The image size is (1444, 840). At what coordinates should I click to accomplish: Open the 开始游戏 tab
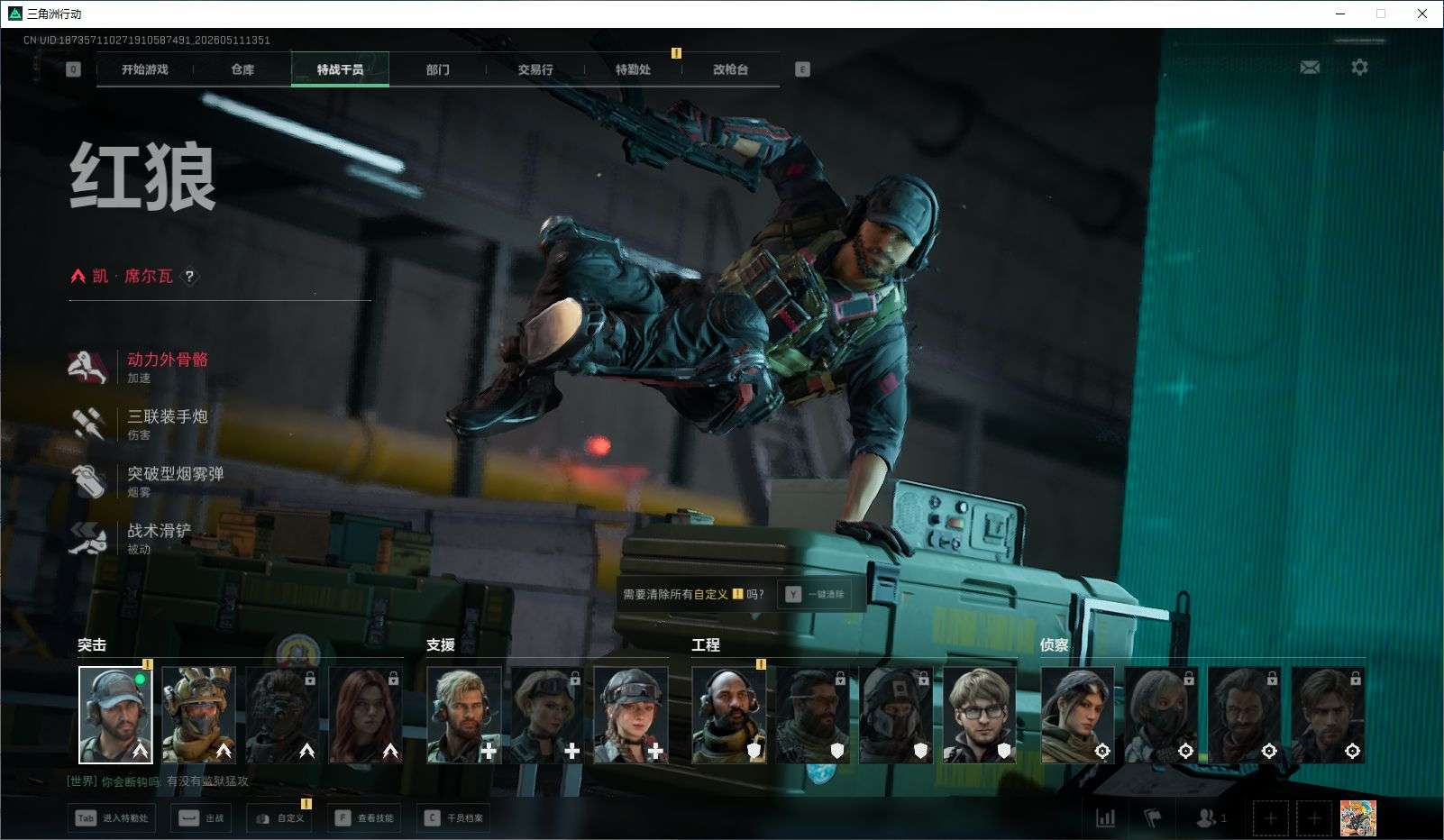145,69
